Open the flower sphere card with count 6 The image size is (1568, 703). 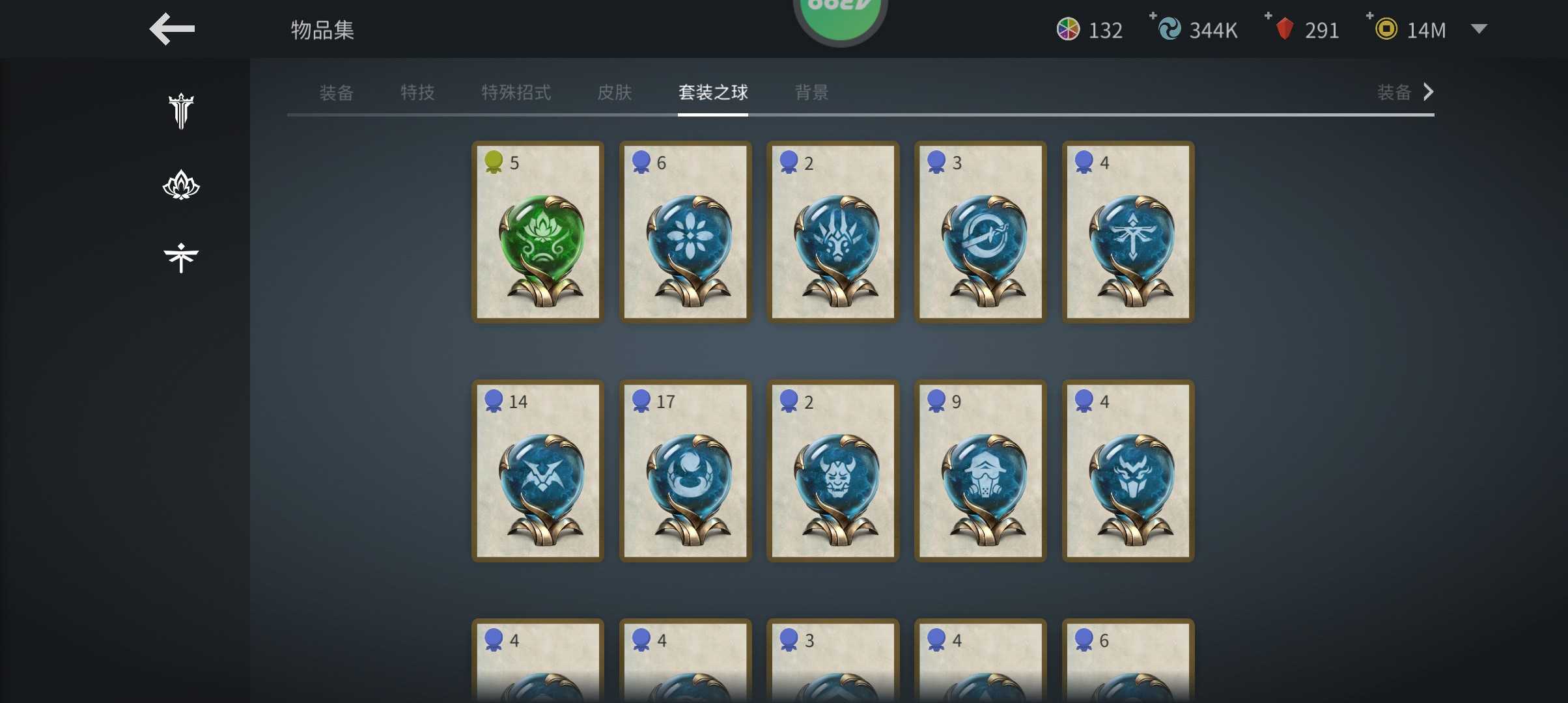(686, 232)
